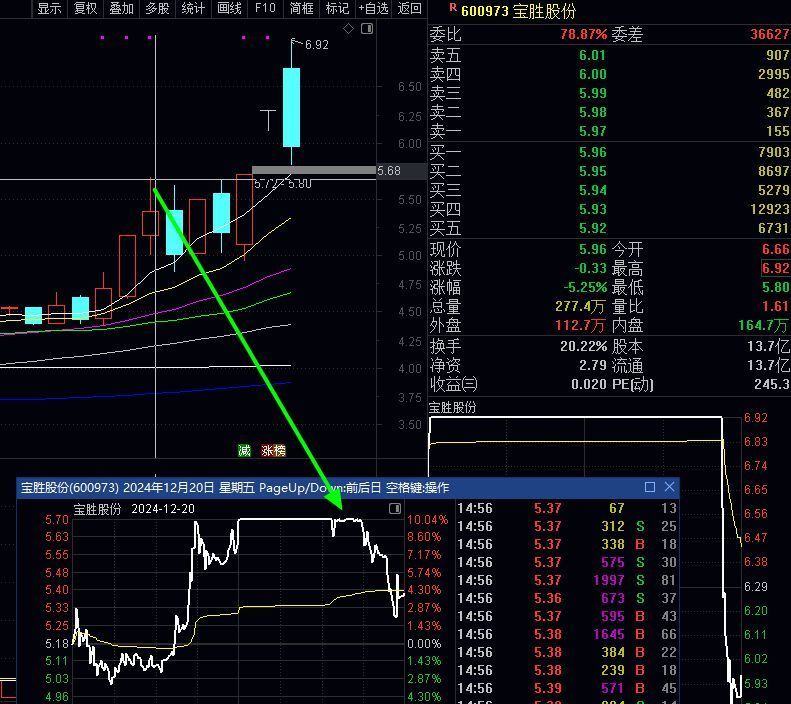Viewport: 791px width, 704px height.
Task: Open the 显示 toolbar menu
Action: point(49,8)
